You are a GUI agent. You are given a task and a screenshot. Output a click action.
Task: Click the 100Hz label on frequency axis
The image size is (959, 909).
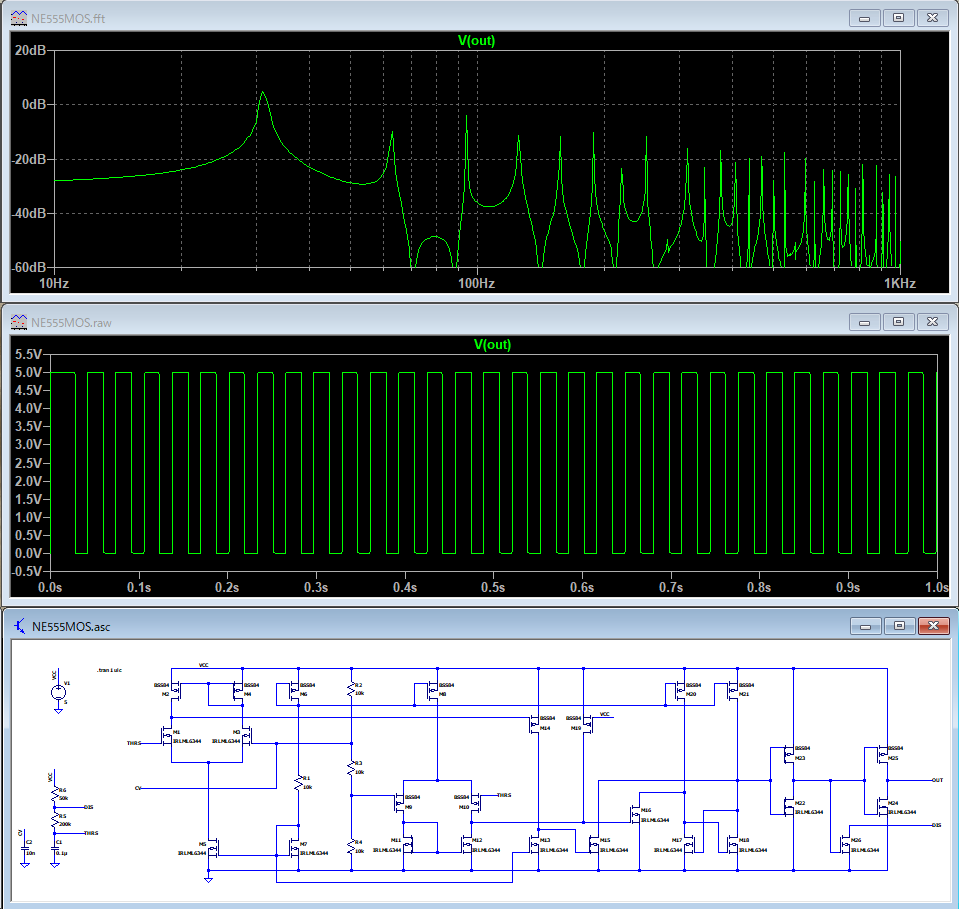[476, 284]
